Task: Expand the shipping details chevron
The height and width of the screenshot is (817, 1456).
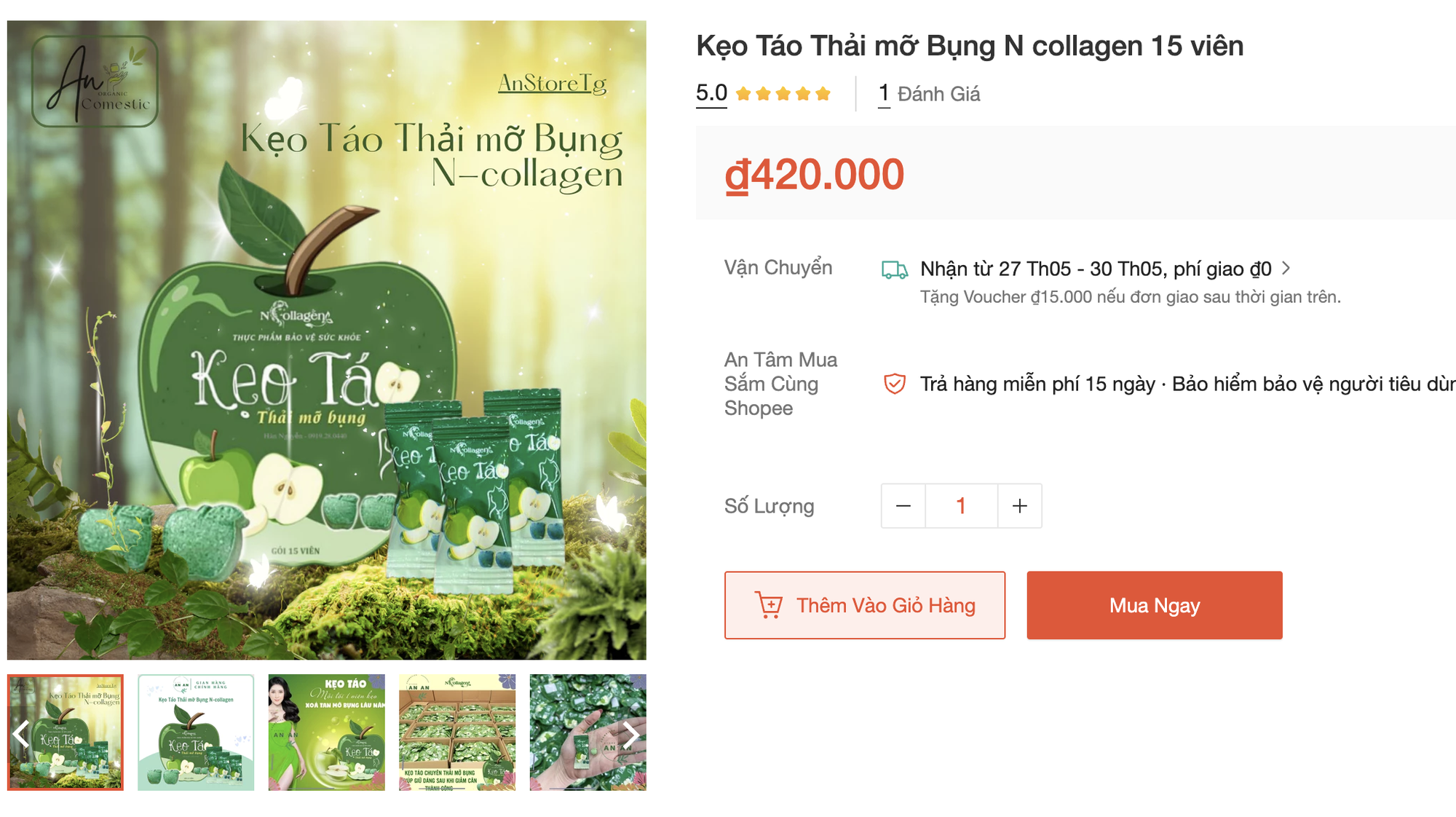Action: point(1286,269)
